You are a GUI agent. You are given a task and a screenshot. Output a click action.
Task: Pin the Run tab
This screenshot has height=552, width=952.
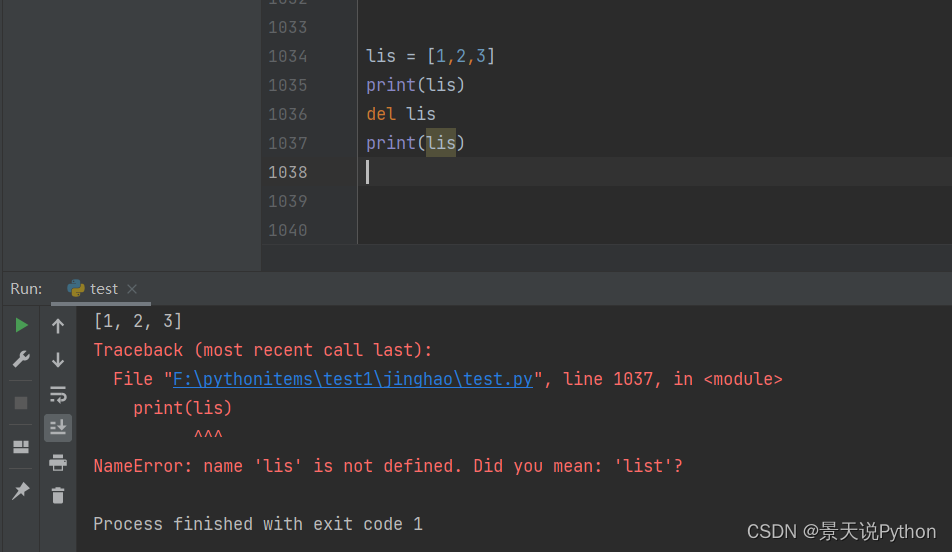21,491
